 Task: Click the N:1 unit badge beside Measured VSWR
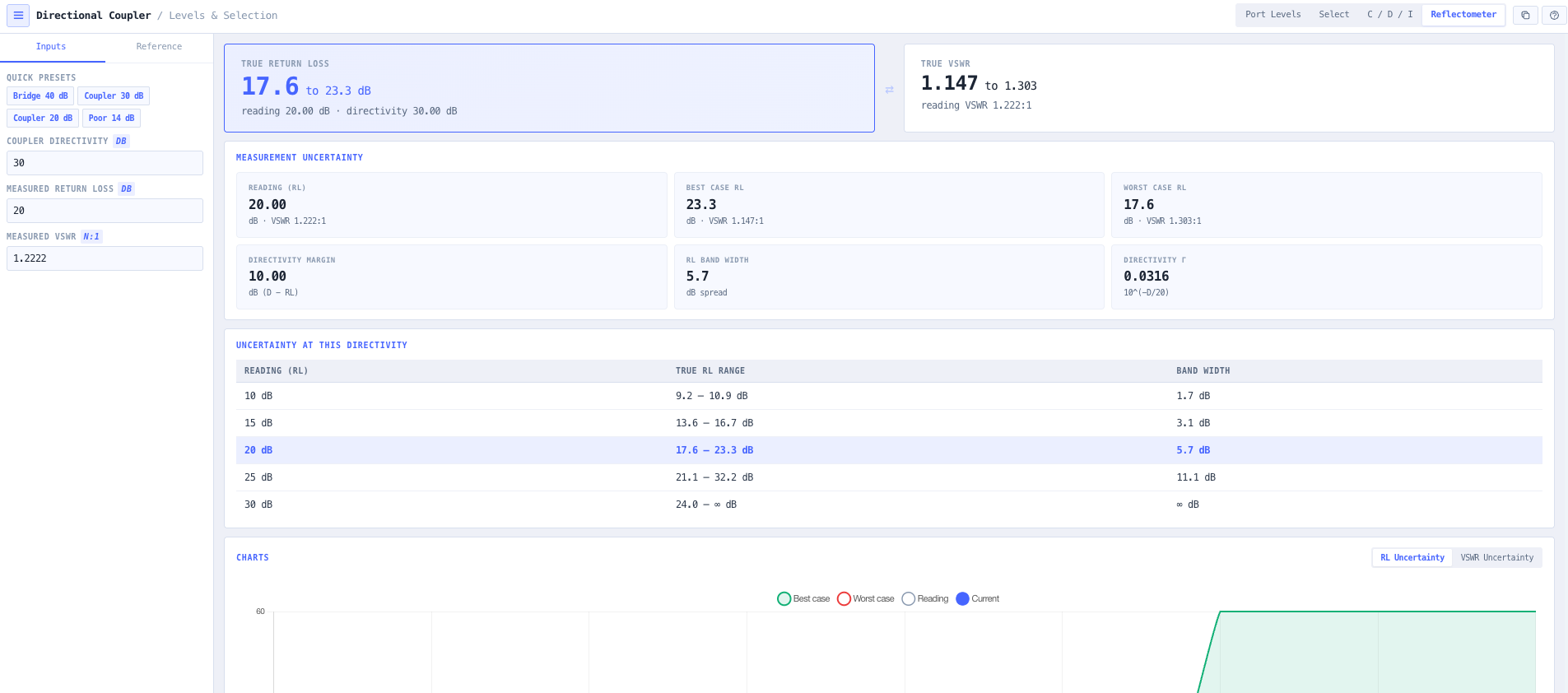pyautogui.click(x=91, y=236)
